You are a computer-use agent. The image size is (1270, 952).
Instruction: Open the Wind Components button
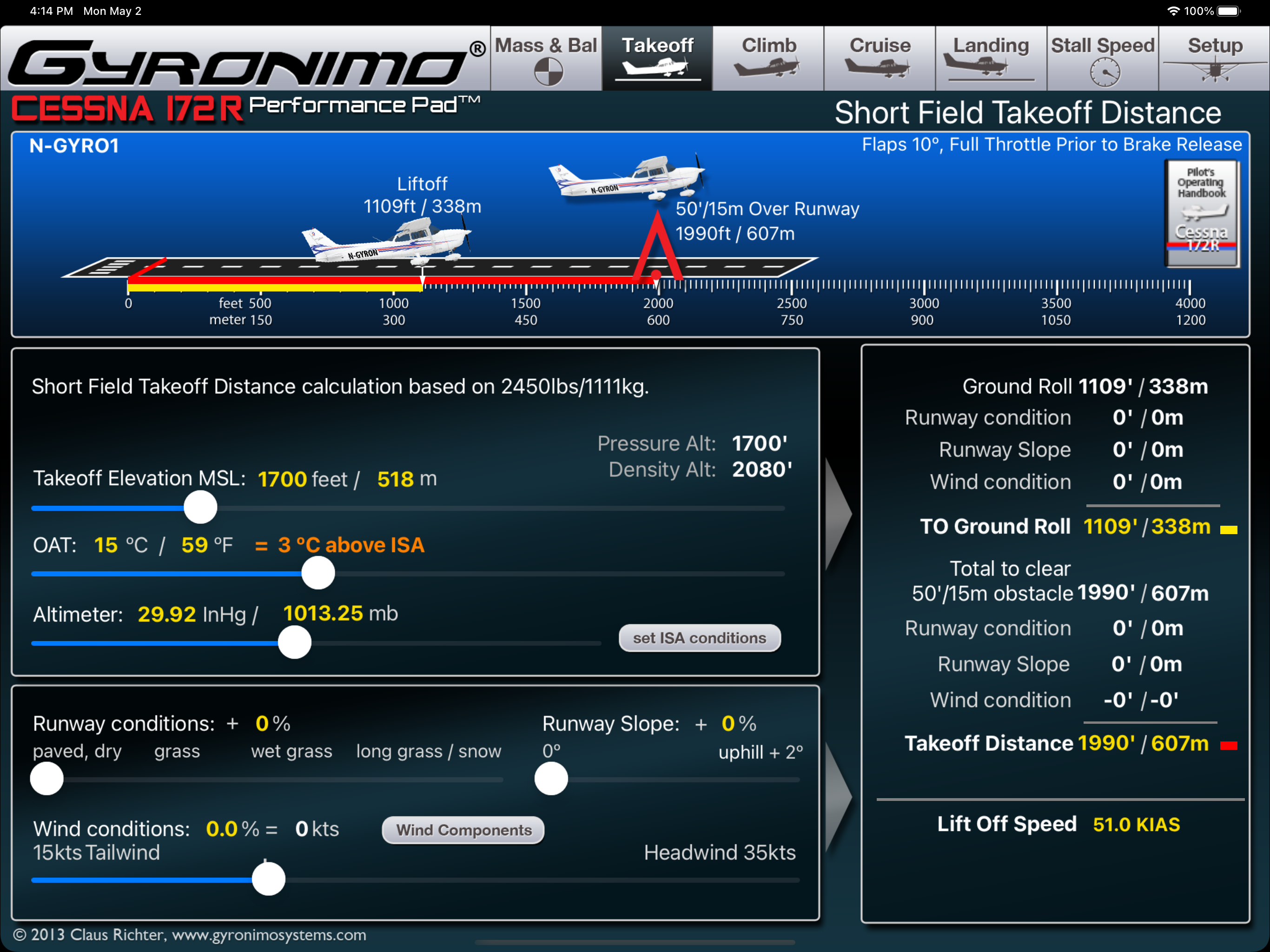463,830
